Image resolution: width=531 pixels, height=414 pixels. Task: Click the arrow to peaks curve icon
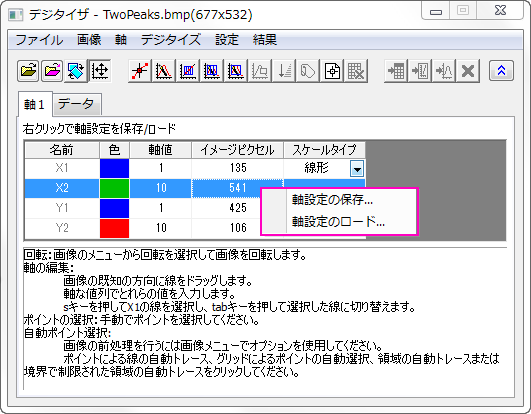[x=444, y=71]
